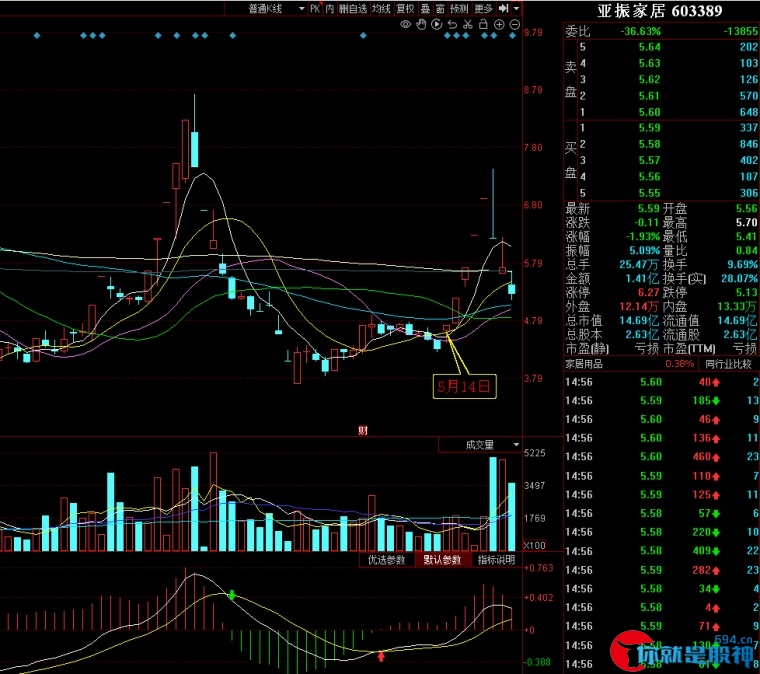Click the 内盘 13.33万 value

737,307
